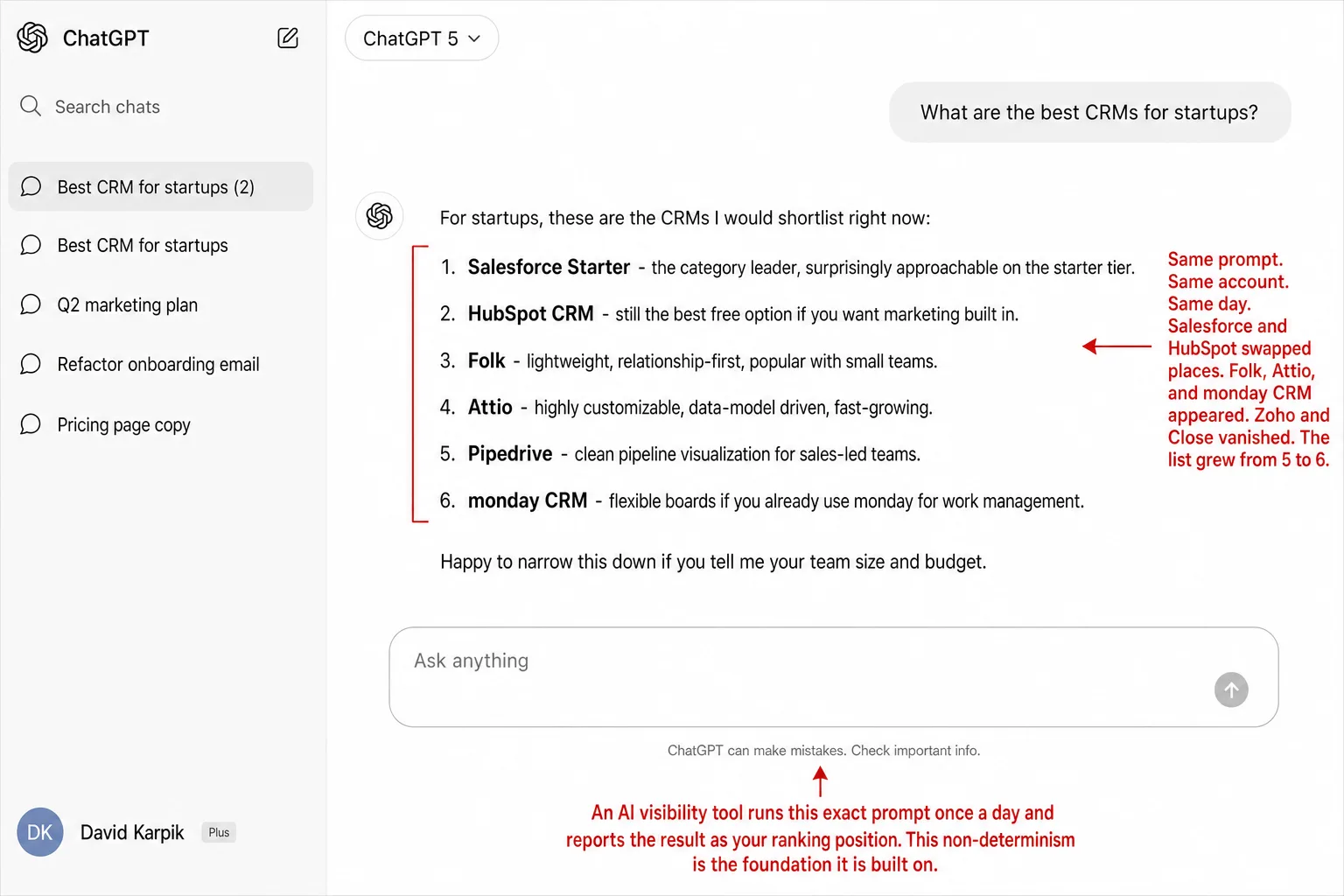This screenshot has height=896, width=1344.
Task: Click the Ask anything message box
Action: pyautogui.click(x=834, y=676)
